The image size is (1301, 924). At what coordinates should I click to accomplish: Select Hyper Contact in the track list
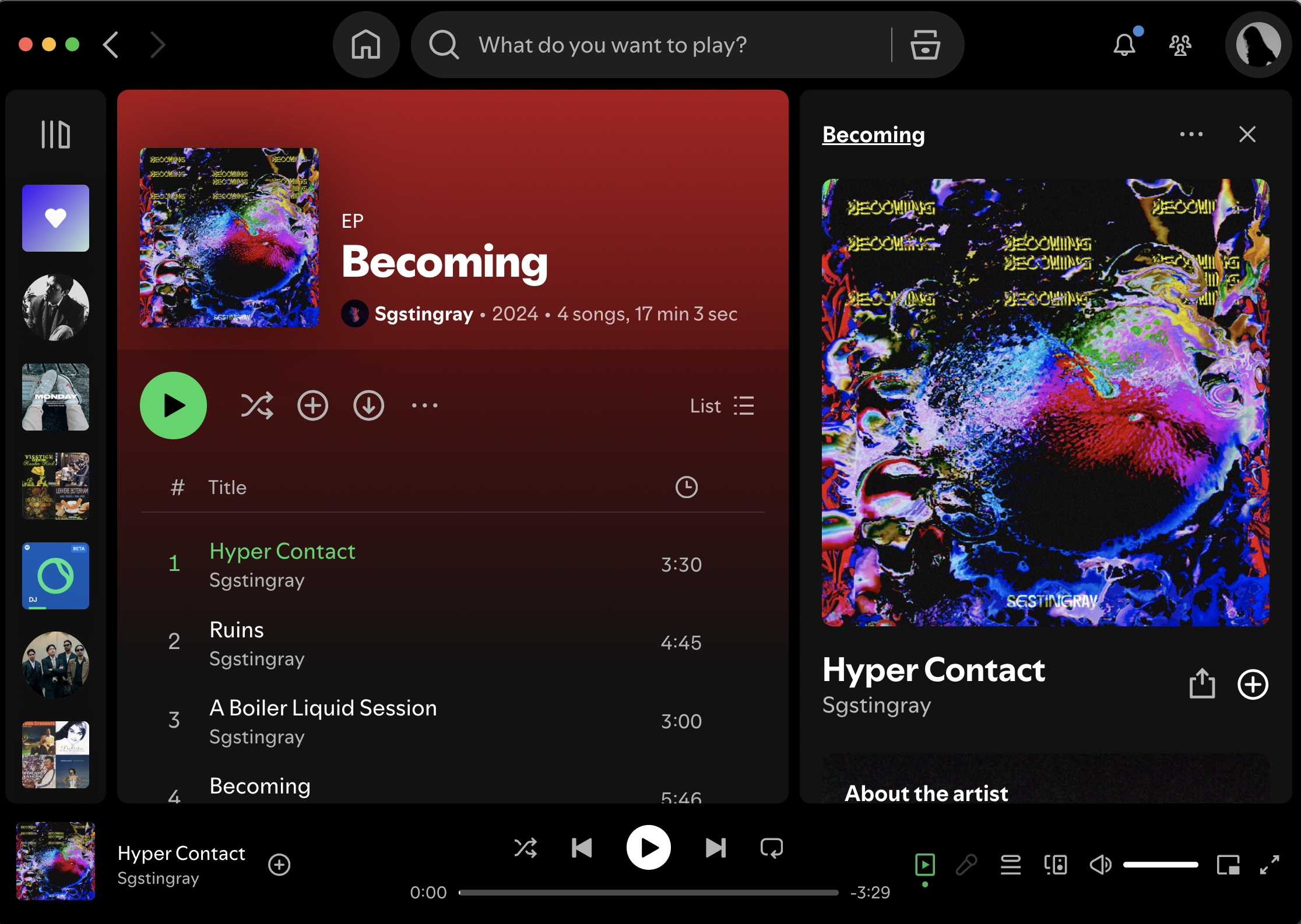coord(282,551)
